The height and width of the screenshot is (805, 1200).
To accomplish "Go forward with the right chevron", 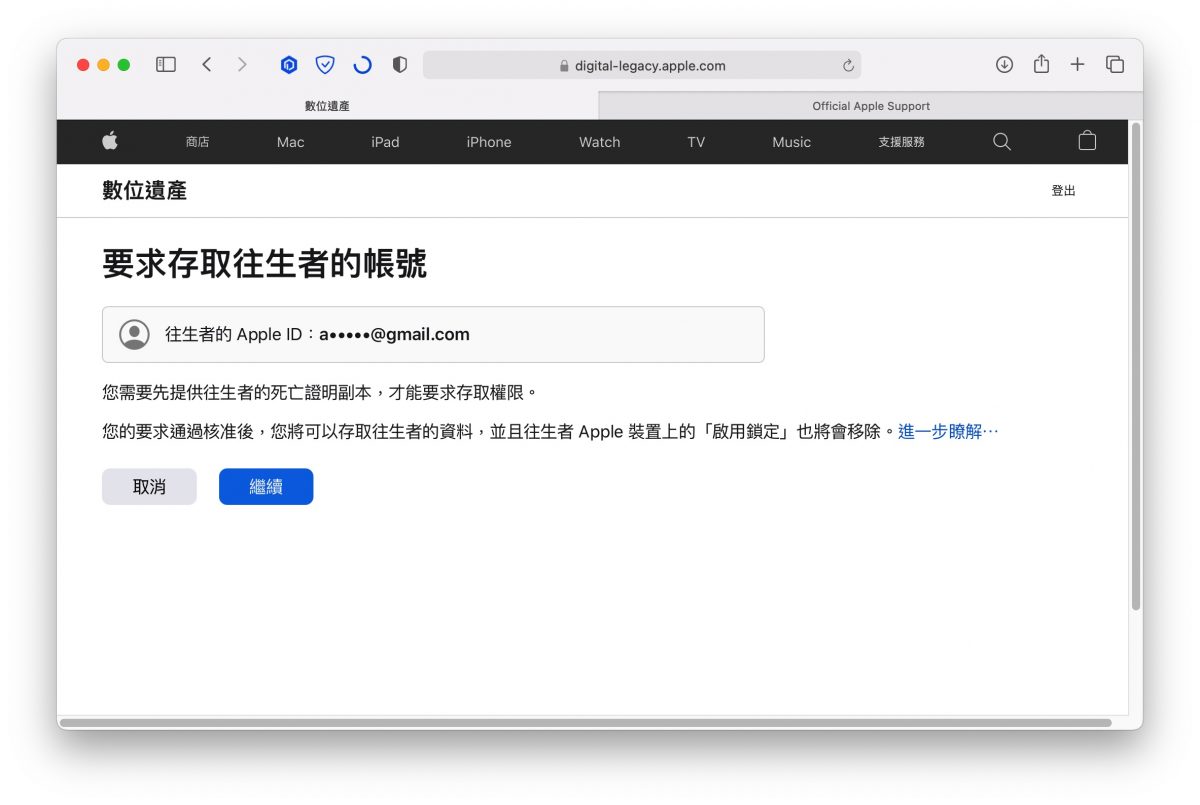I will [242, 65].
